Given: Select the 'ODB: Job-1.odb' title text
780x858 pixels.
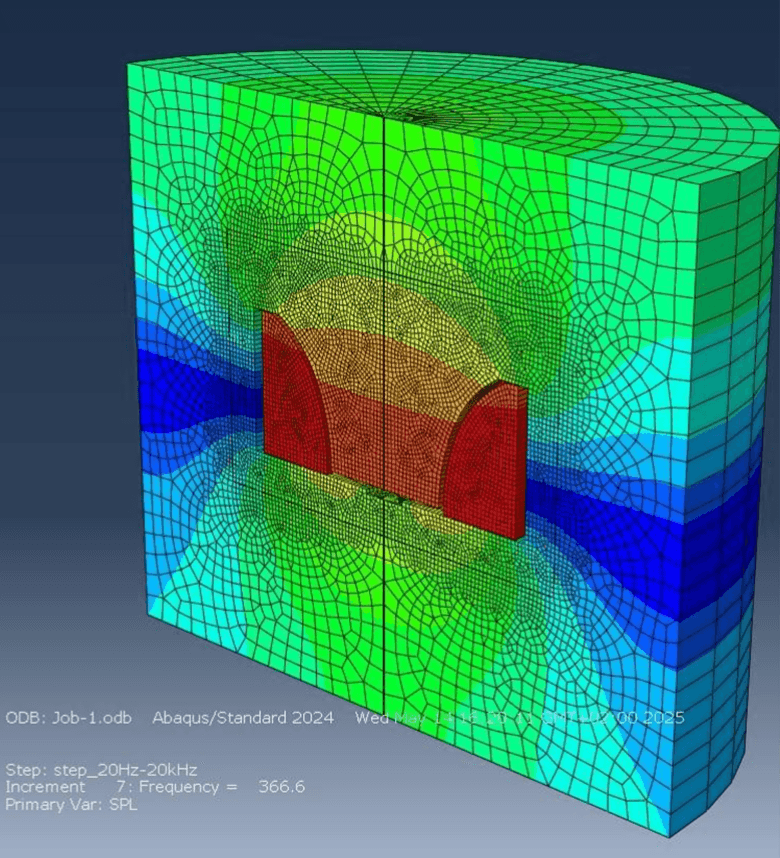Looking at the screenshot, I should [x=68, y=717].
